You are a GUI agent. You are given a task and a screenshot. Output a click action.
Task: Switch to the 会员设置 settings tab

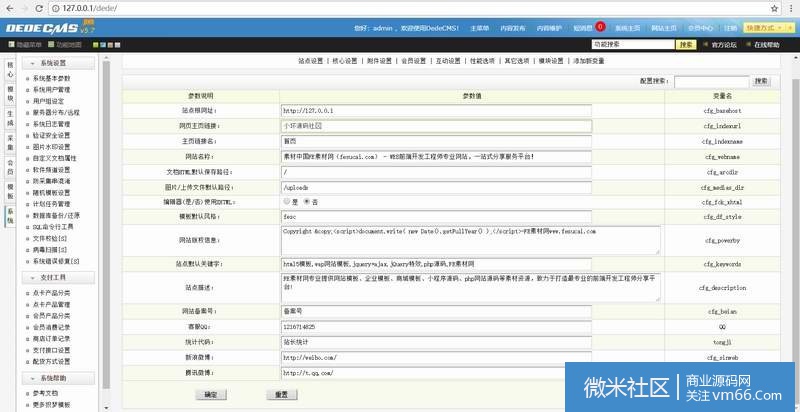pyautogui.click(x=413, y=61)
